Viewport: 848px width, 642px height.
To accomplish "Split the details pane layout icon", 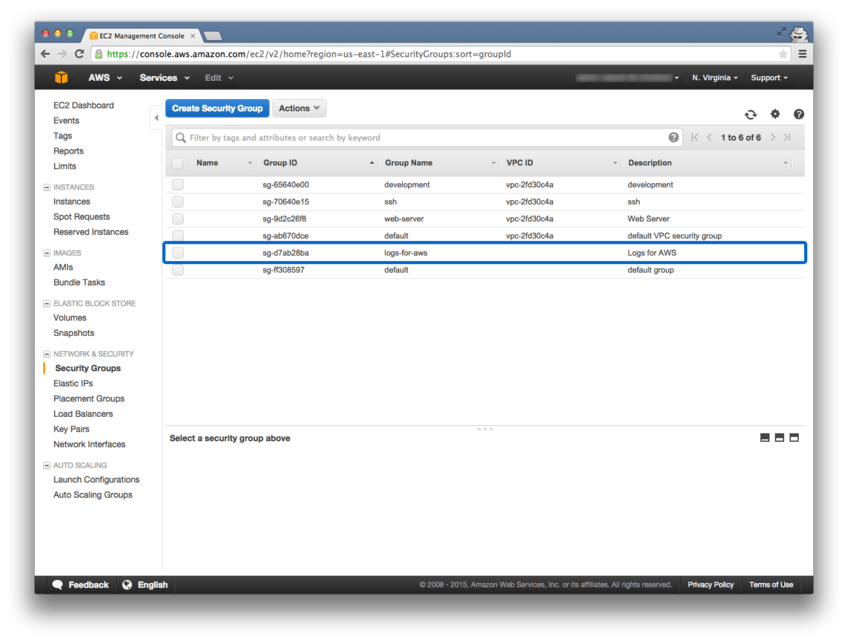I will pos(779,438).
